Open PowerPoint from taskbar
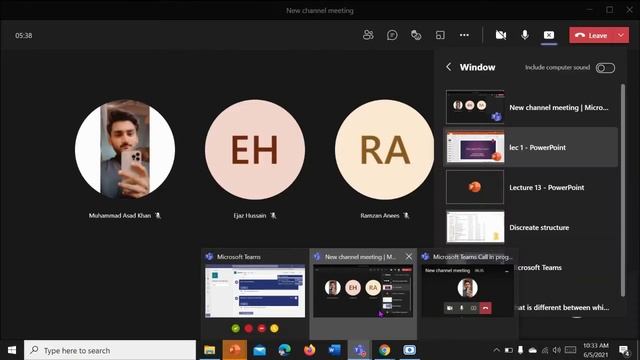640x360 pixels. pyautogui.click(x=235, y=350)
